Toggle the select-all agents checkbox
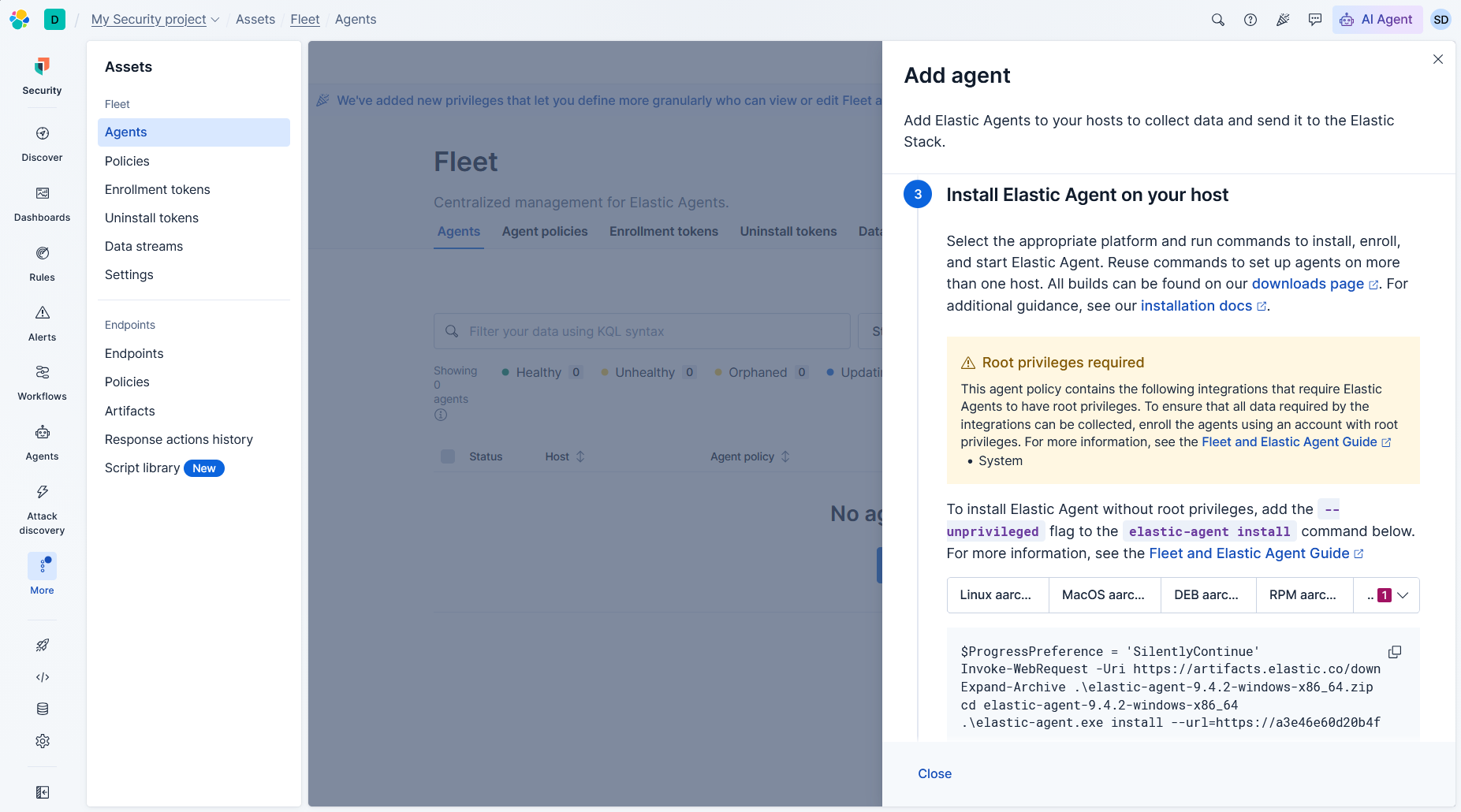1461x812 pixels. [448, 456]
